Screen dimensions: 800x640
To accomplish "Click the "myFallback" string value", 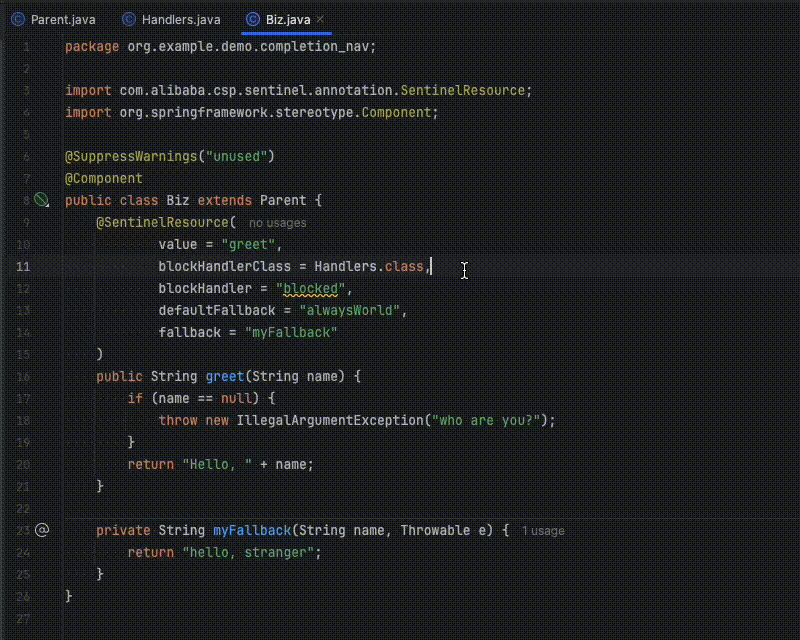I will point(291,332).
